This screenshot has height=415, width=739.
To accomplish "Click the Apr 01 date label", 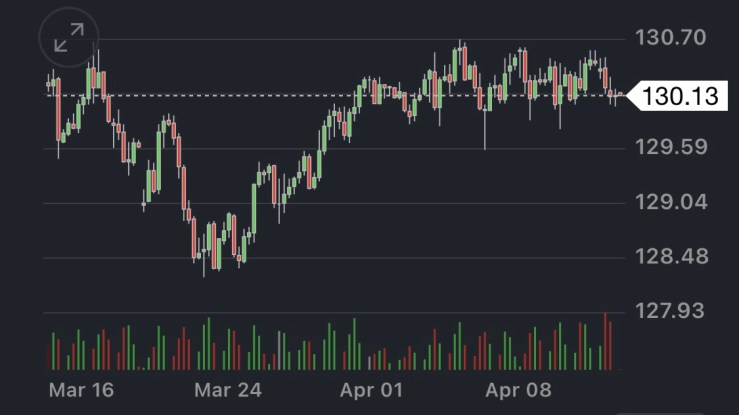I will (374, 390).
